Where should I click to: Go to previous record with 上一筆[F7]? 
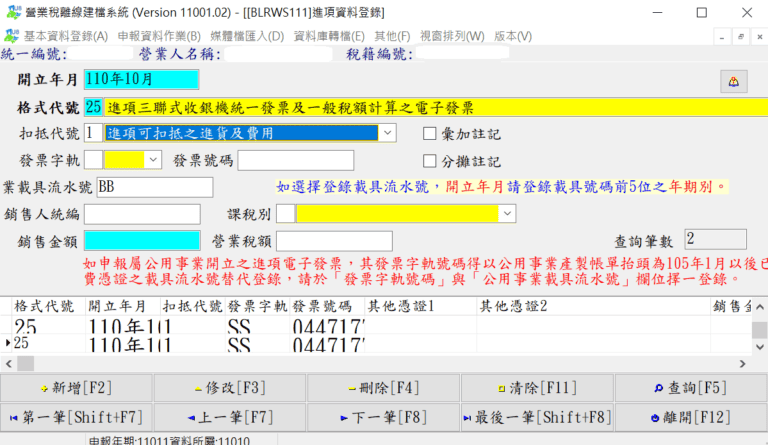tap(230, 418)
